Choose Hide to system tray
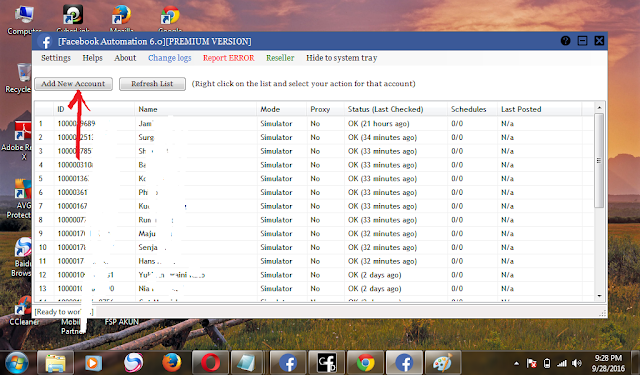 point(342,58)
